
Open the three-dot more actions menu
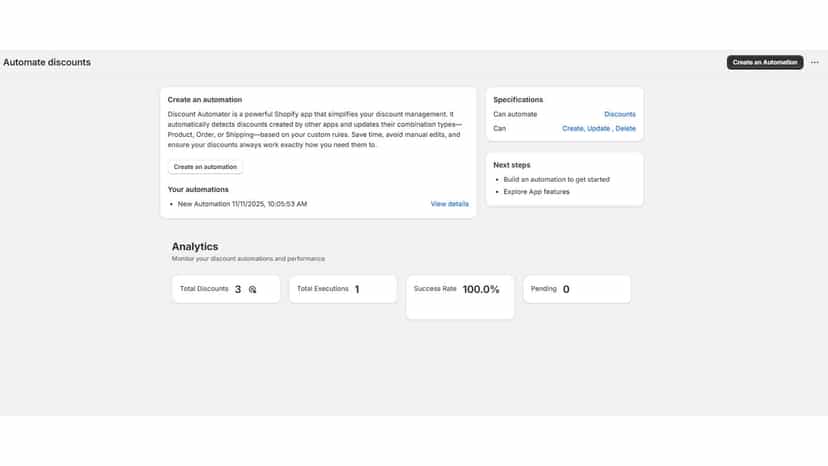pyautogui.click(x=814, y=62)
